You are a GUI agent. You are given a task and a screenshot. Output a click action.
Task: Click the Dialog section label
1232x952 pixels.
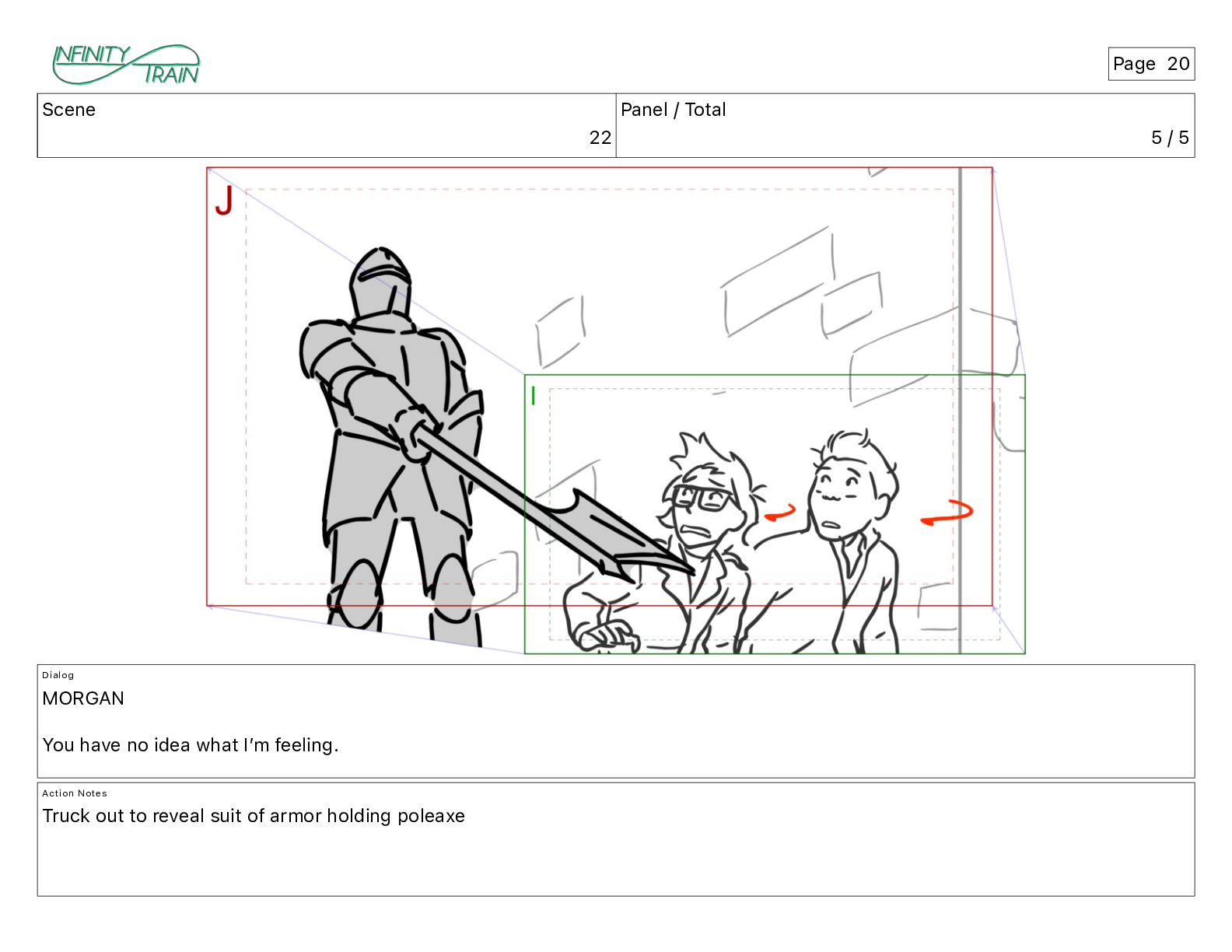(58, 675)
